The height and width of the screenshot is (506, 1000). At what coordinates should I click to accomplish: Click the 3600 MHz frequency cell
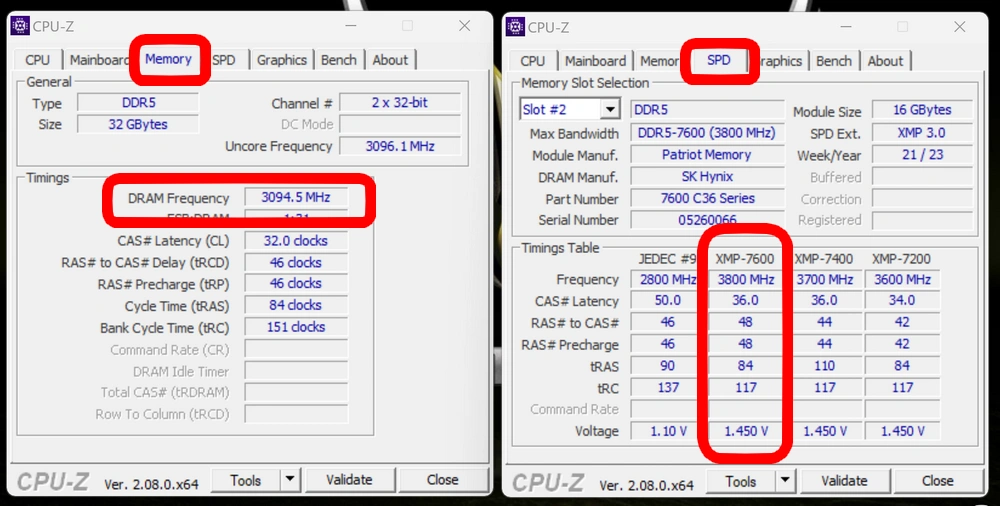pos(902,279)
